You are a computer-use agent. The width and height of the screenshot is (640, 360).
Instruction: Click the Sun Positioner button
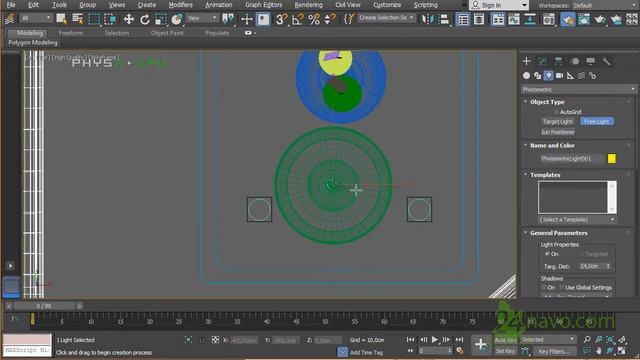(x=558, y=132)
